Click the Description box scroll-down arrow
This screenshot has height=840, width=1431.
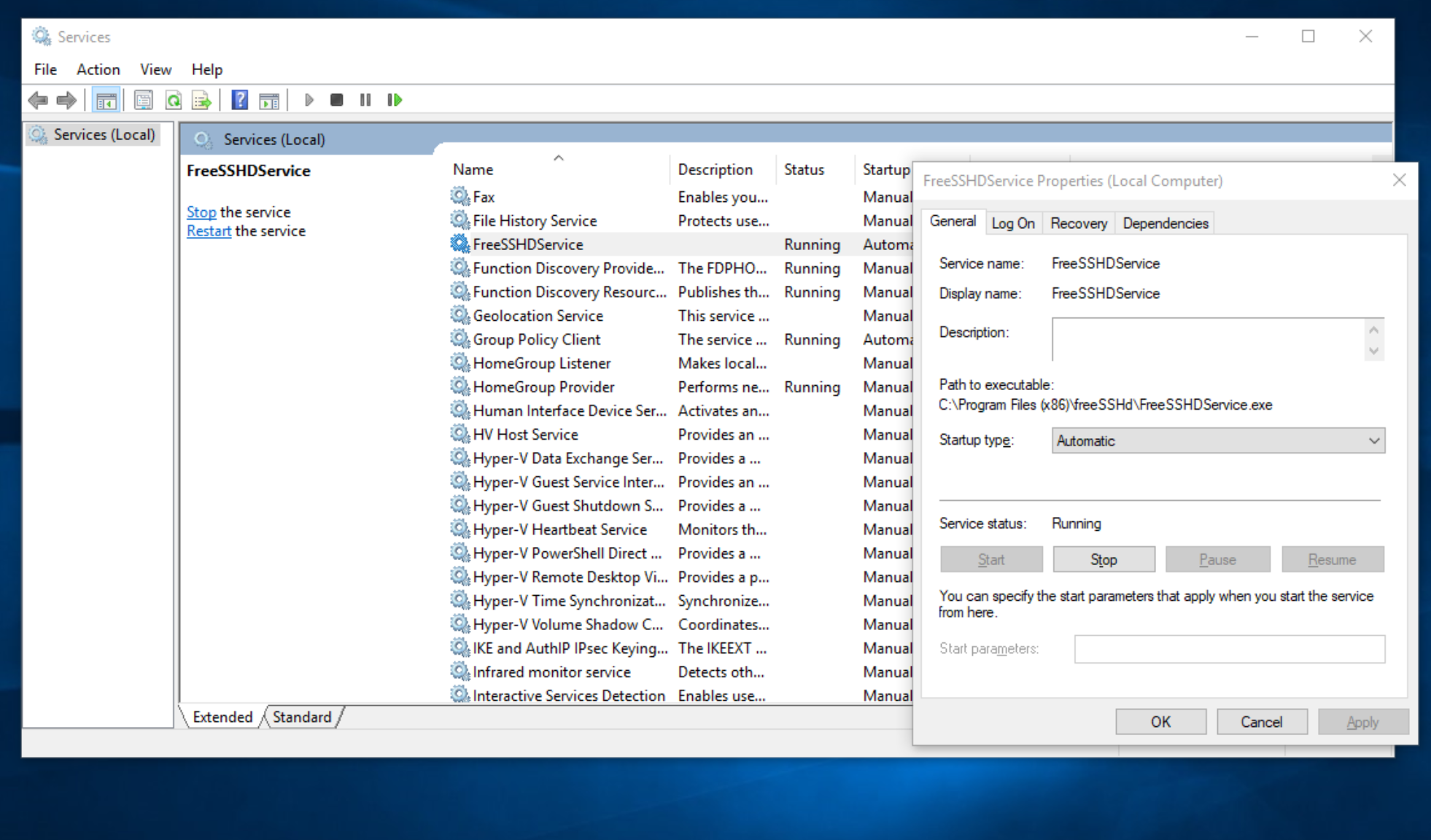tap(1374, 351)
